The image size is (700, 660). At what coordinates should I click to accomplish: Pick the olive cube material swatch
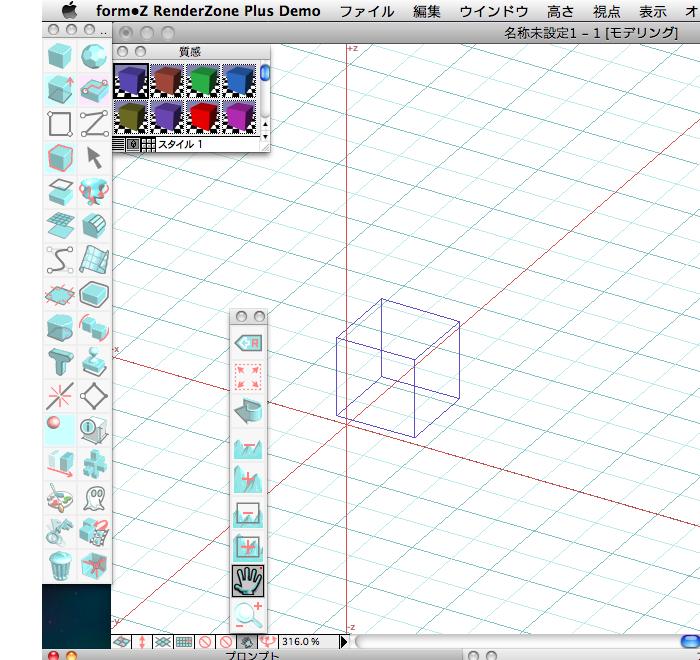[130, 117]
